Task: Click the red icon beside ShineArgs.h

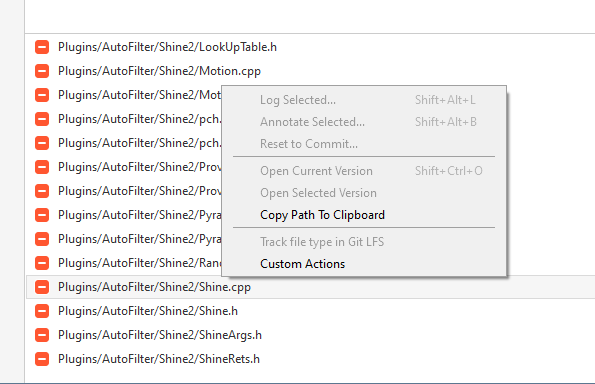Action: click(x=42, y=335)
